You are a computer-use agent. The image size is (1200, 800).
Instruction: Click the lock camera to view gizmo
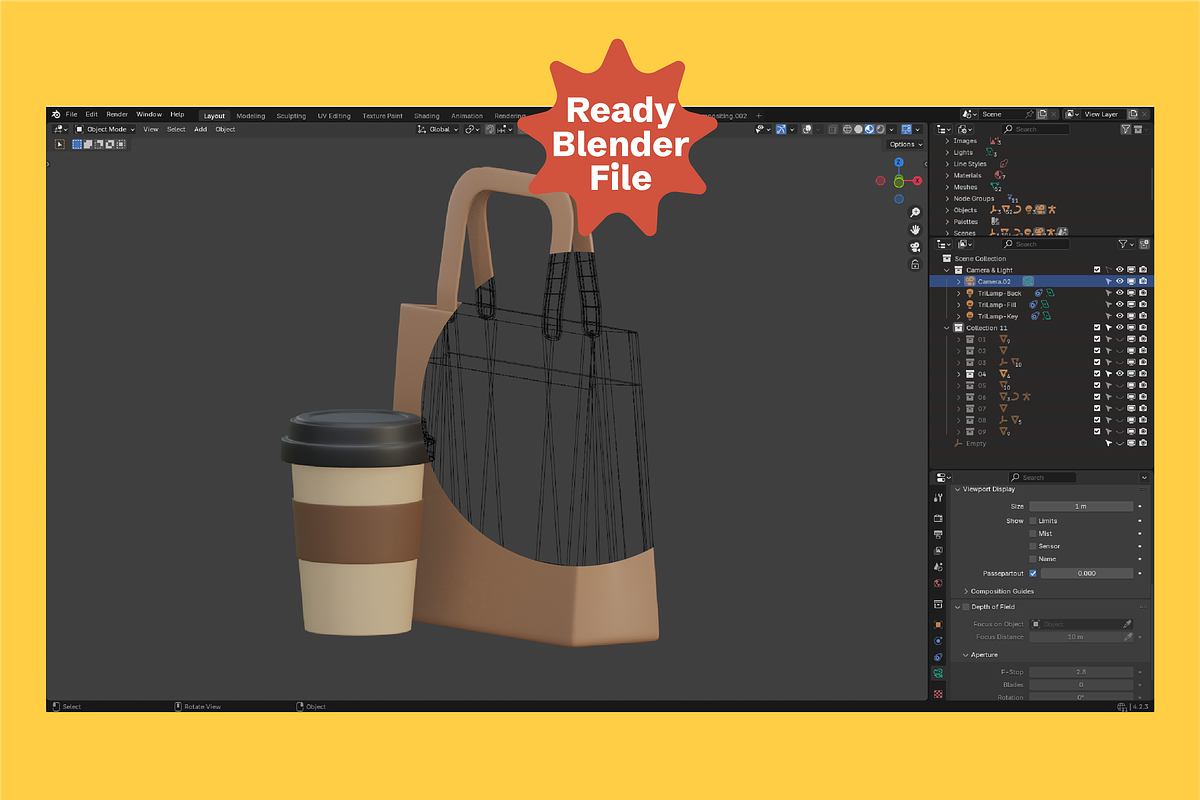click(x=915, y=264)
